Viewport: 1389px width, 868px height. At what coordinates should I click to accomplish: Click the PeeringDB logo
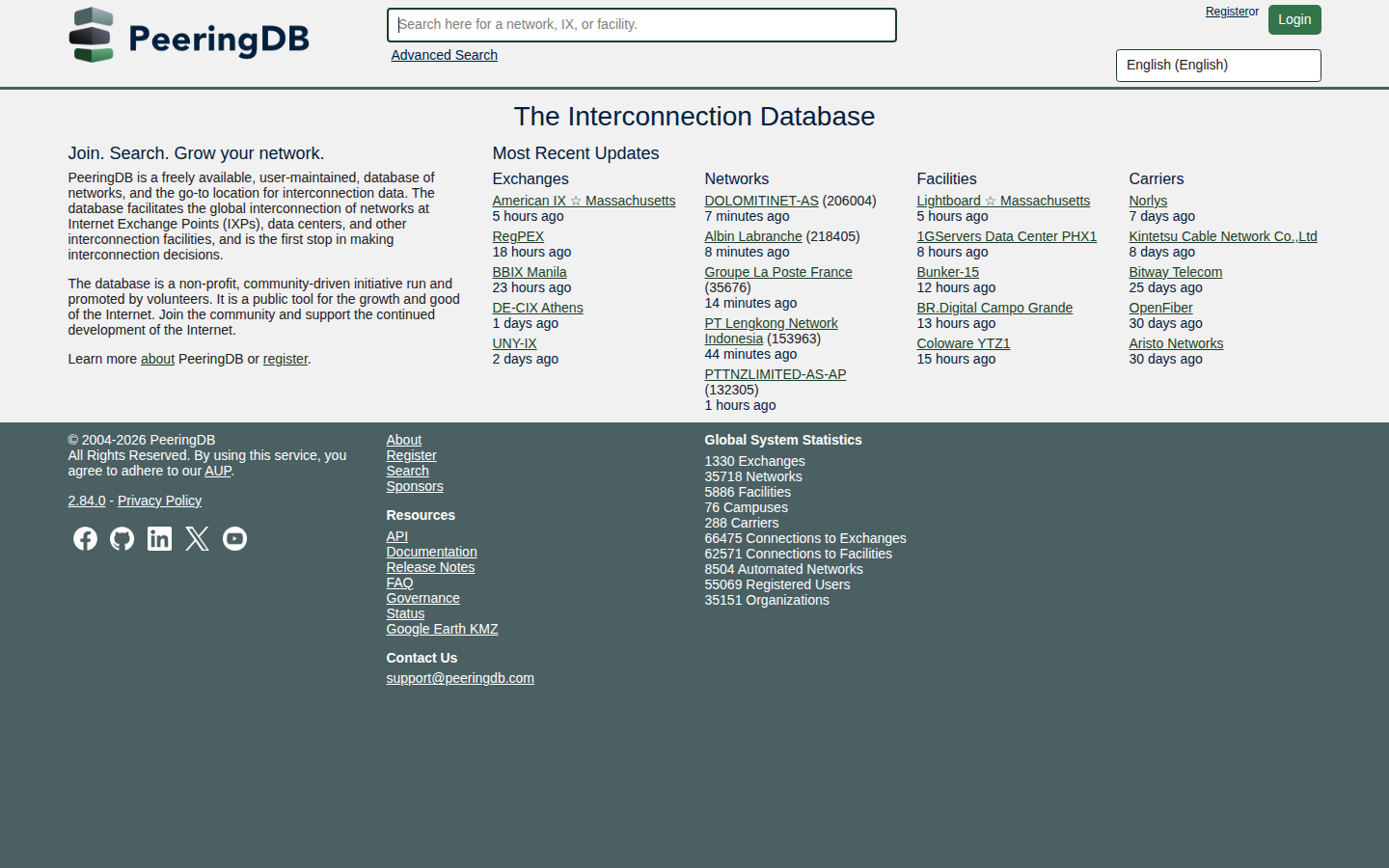click(x=189, y=36)
